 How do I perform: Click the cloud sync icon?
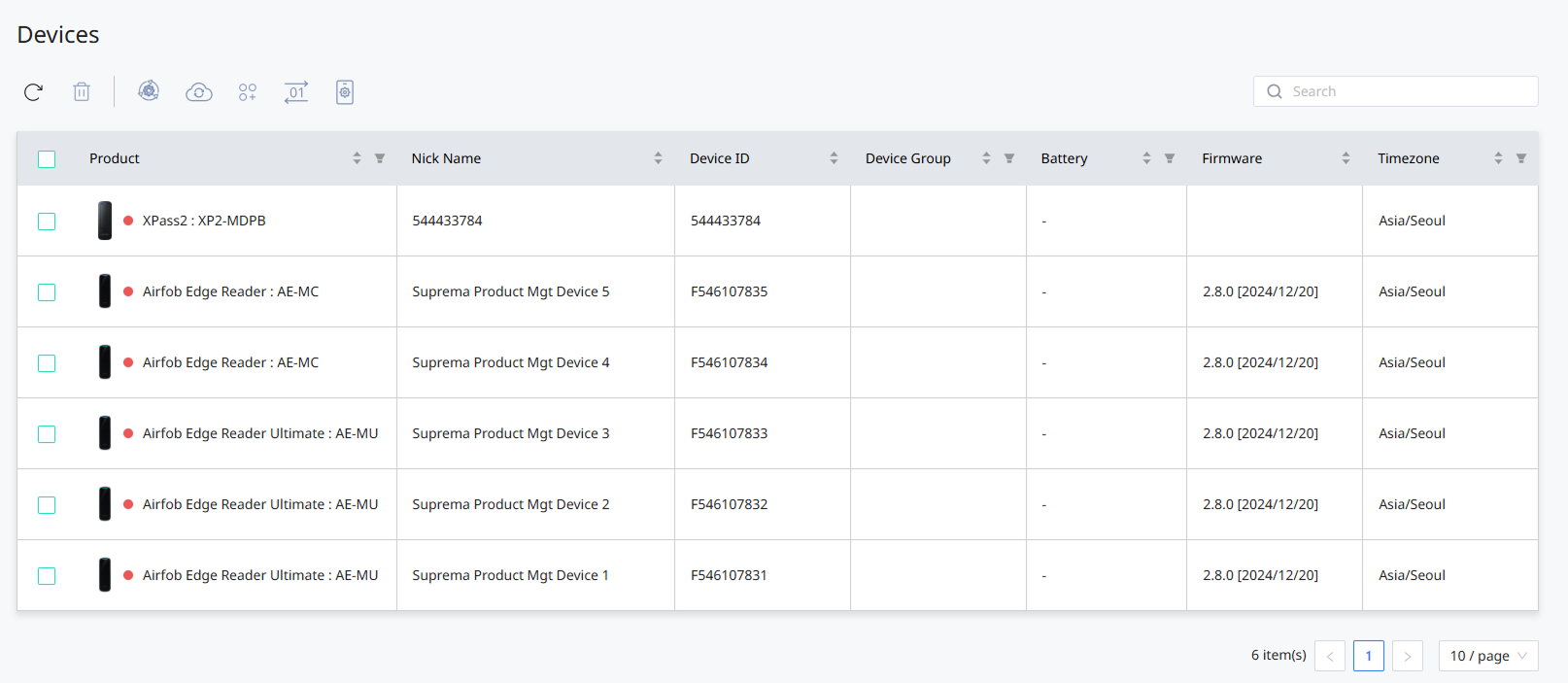tap(199, 92)
